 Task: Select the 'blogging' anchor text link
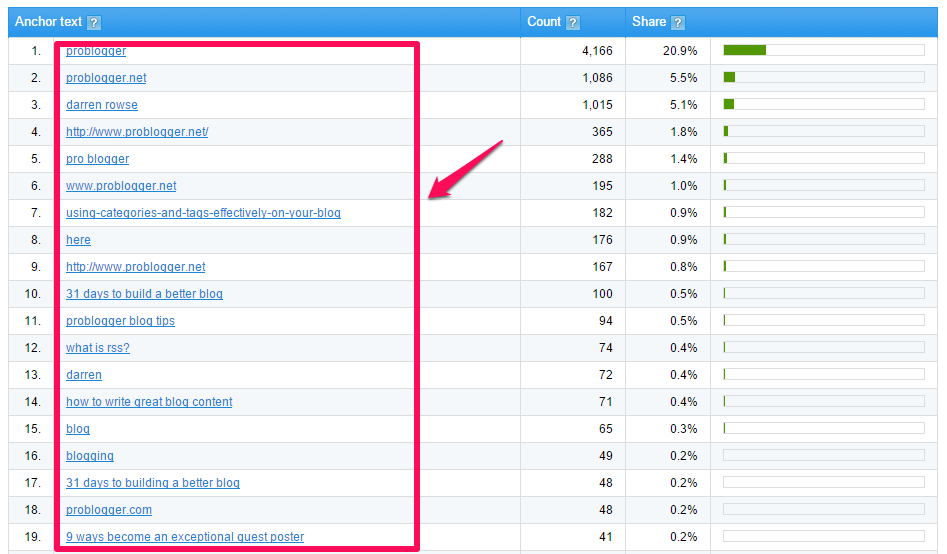click(90, 456)
